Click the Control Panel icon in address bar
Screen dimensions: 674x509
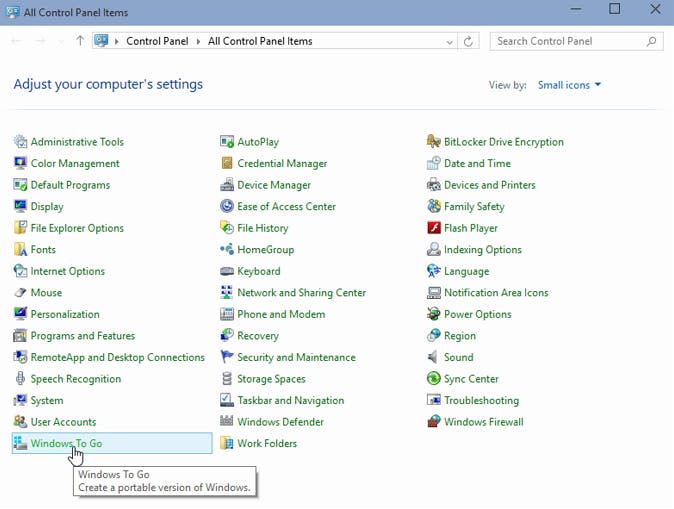[x=101, y=41]
